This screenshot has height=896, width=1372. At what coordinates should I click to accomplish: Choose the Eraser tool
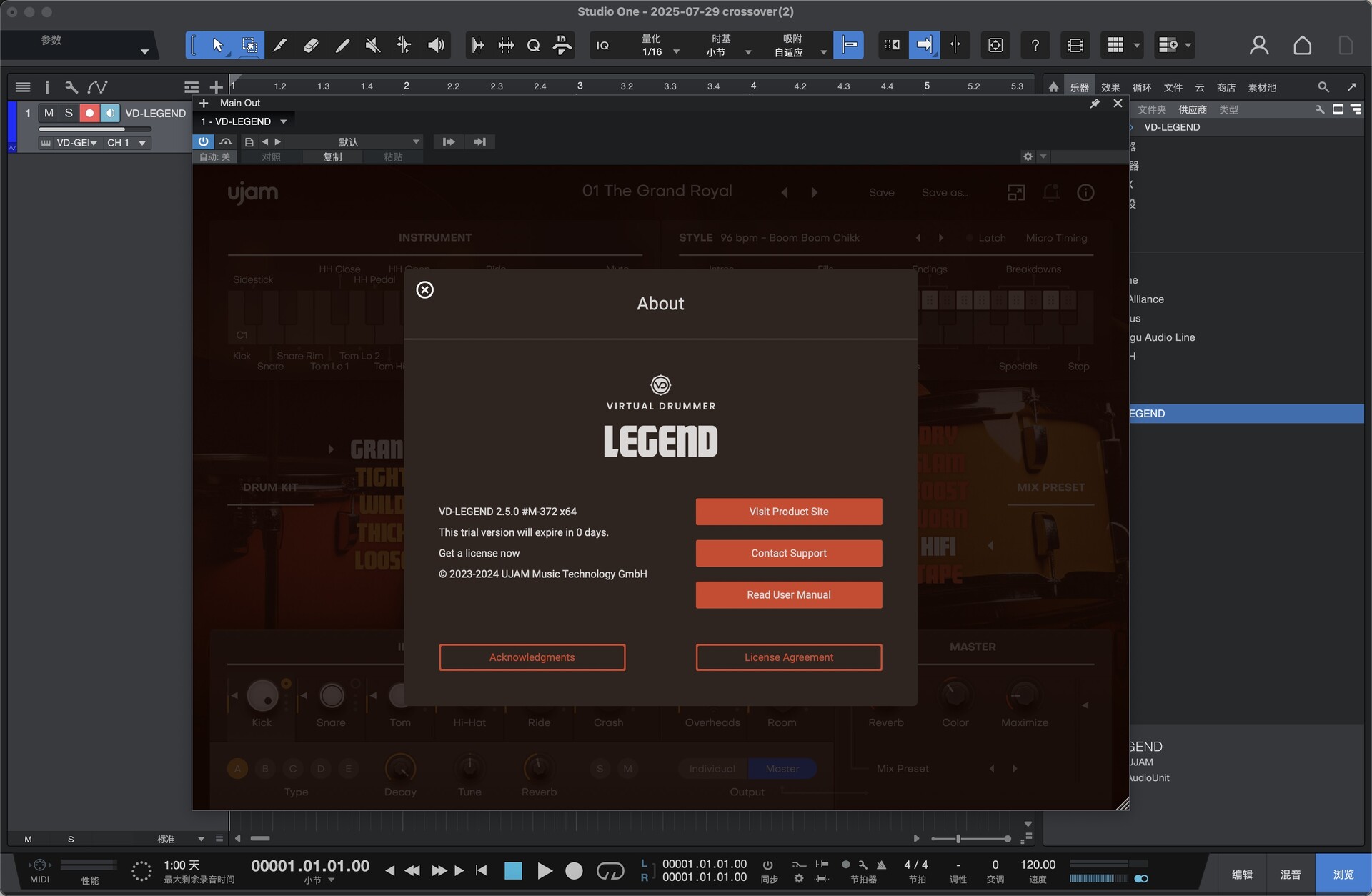click(x=311, y=46)
